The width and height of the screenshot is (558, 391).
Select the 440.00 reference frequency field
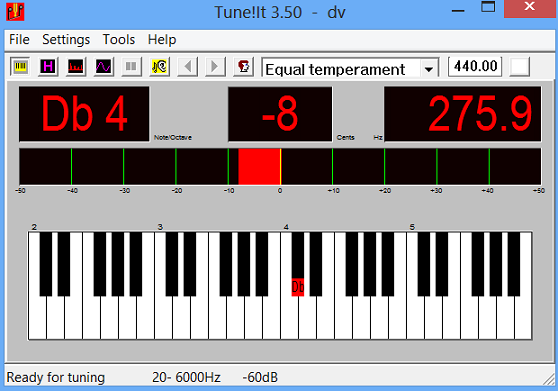point(475,67)
